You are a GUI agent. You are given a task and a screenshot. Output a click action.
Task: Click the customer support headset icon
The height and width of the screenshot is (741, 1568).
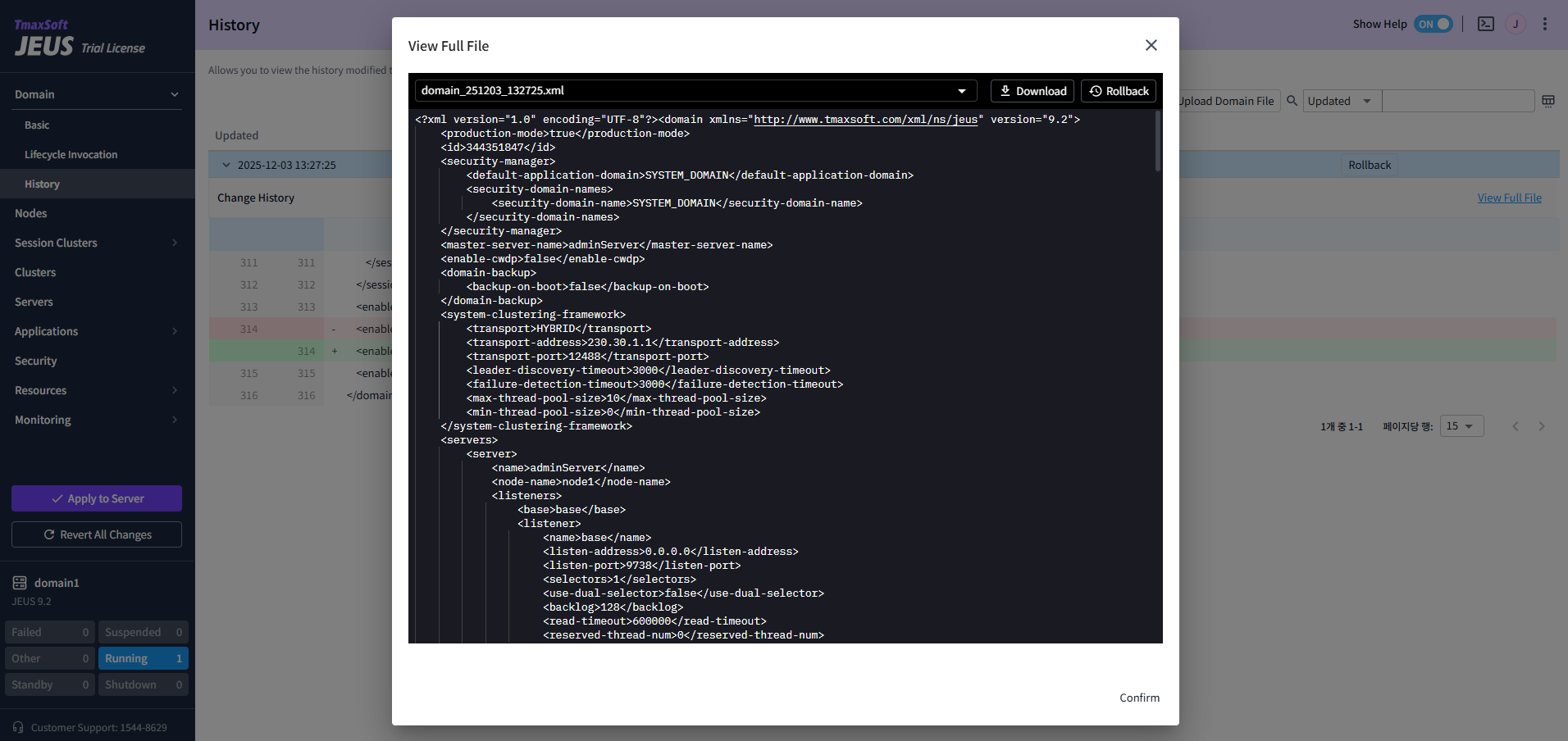(18, 727)
